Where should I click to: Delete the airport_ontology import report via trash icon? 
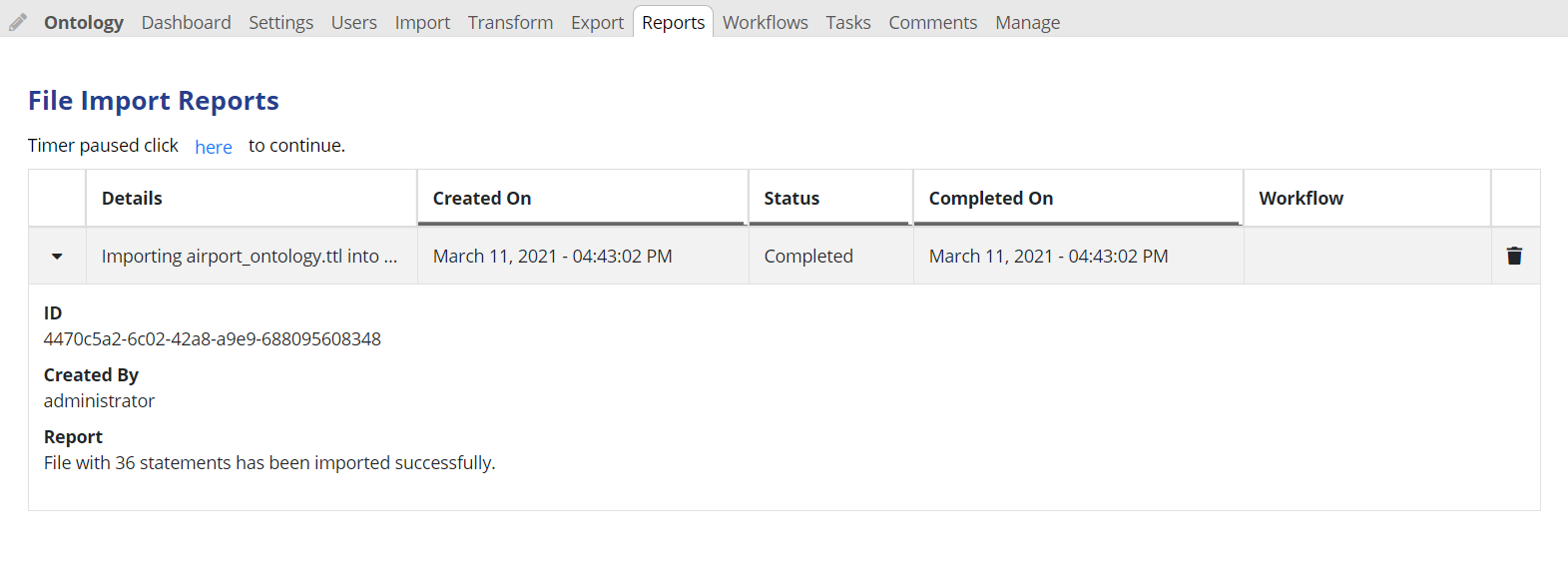click(1514, 256)
